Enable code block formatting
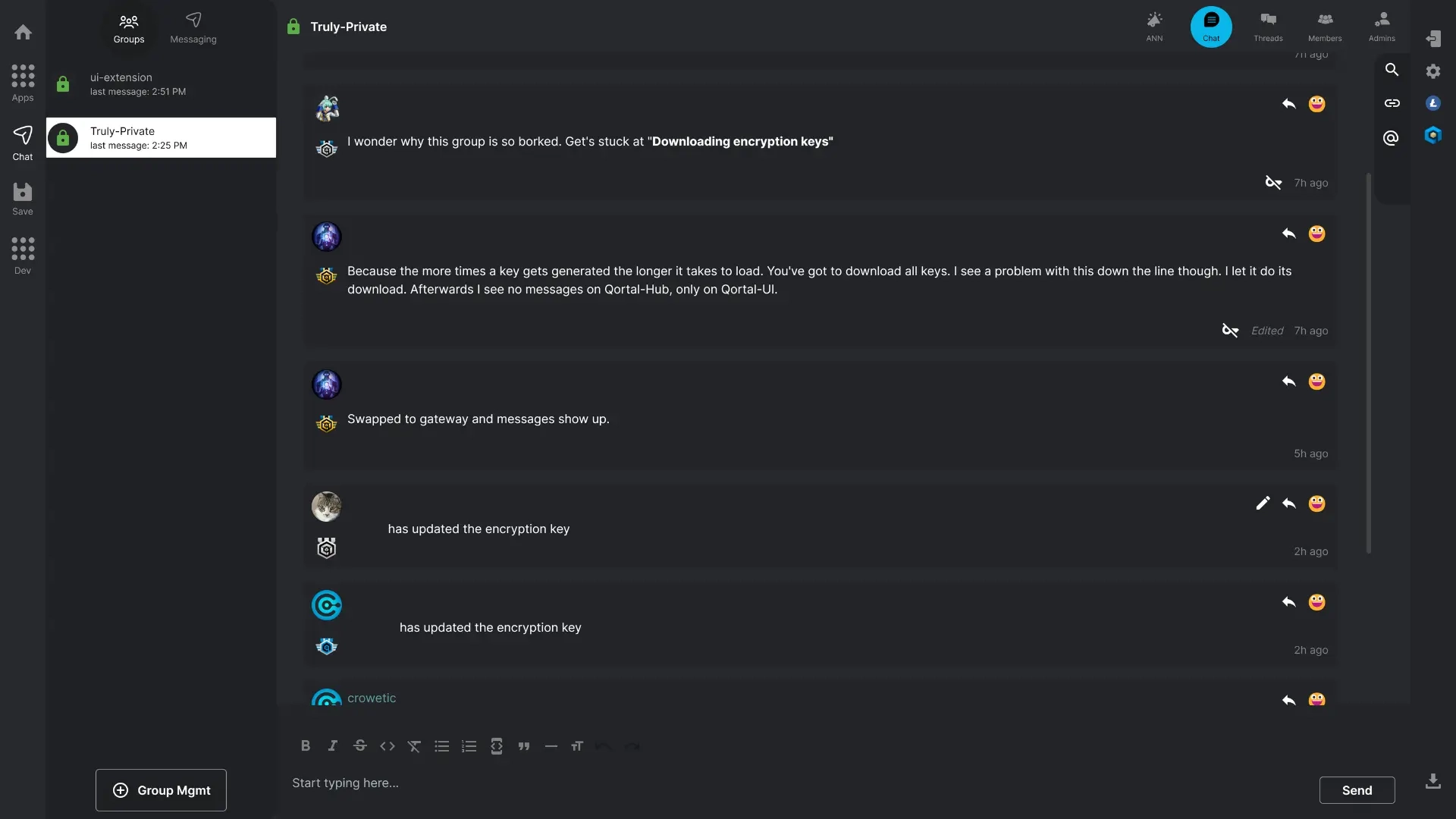The width and height of the screenshot is (1456, 819). pyautogui.click(x=497, y=746)
